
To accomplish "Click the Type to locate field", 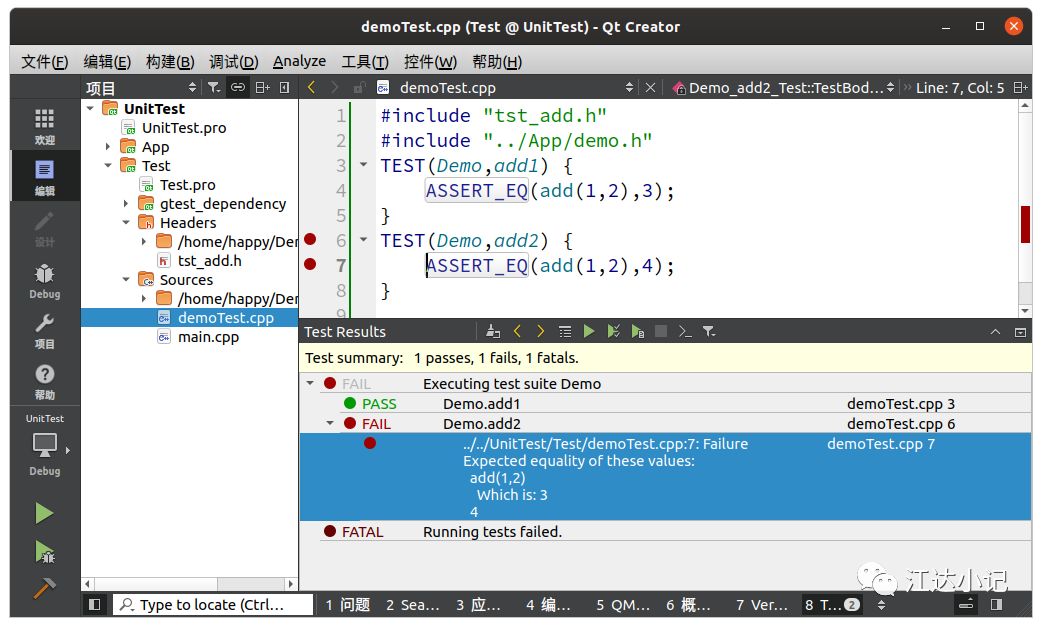I will point(213,604).
